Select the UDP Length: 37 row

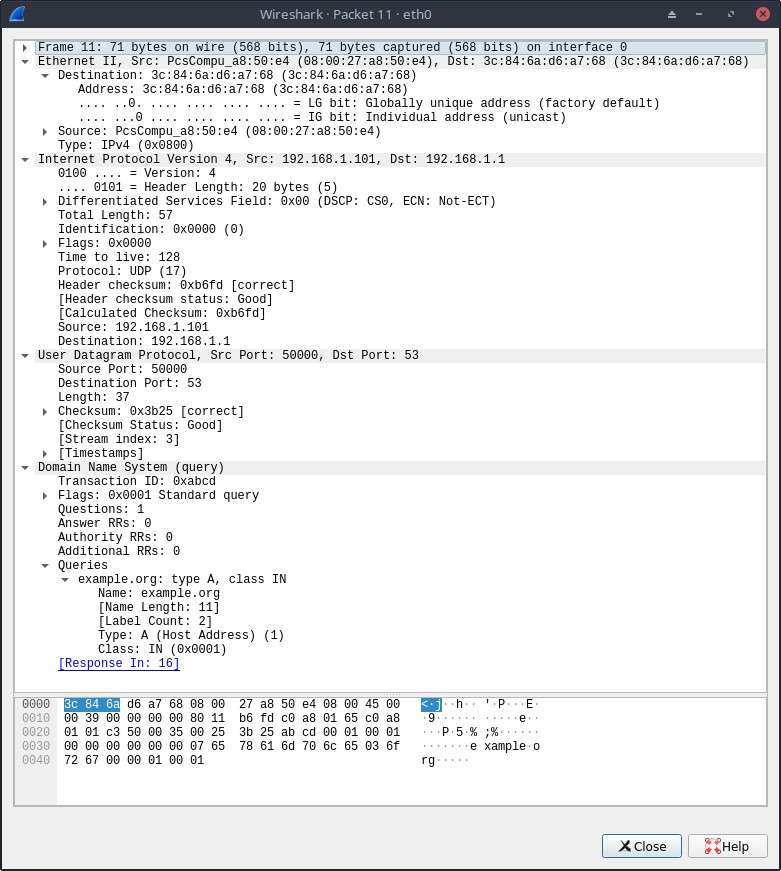coord(93,397)
